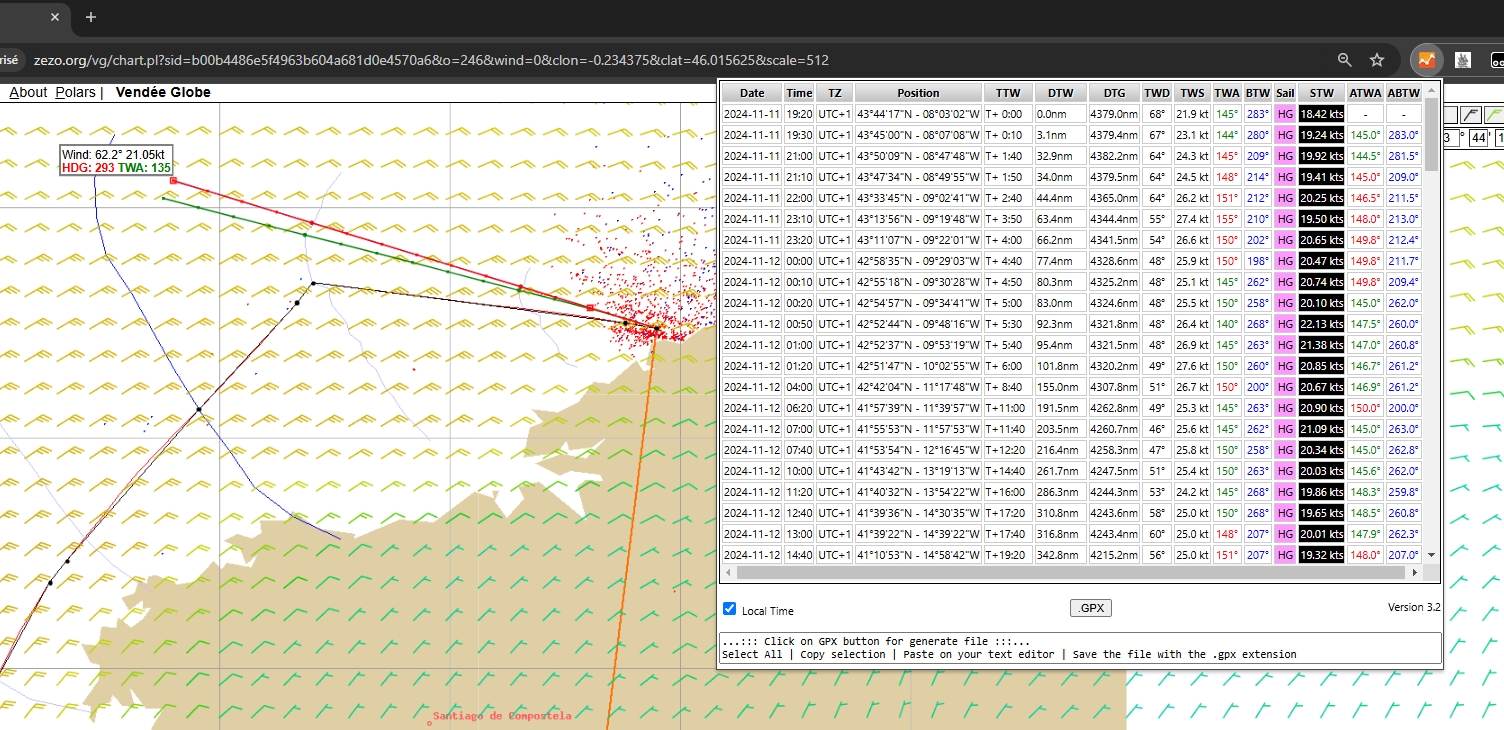The width and height of the screenshot is (1504, 730).
Task: Select the green wind barb icon
Action: pos(1493,115)
